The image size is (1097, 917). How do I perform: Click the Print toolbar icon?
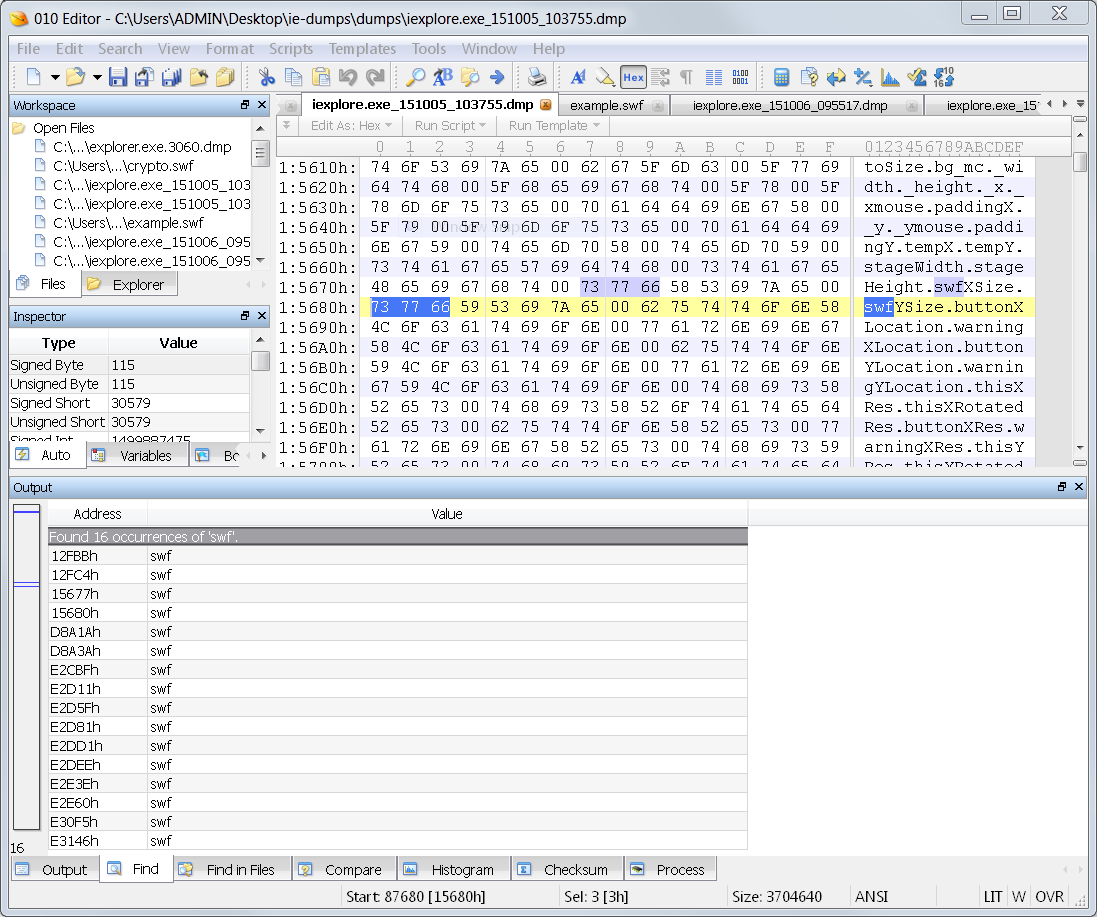point(537,77)
